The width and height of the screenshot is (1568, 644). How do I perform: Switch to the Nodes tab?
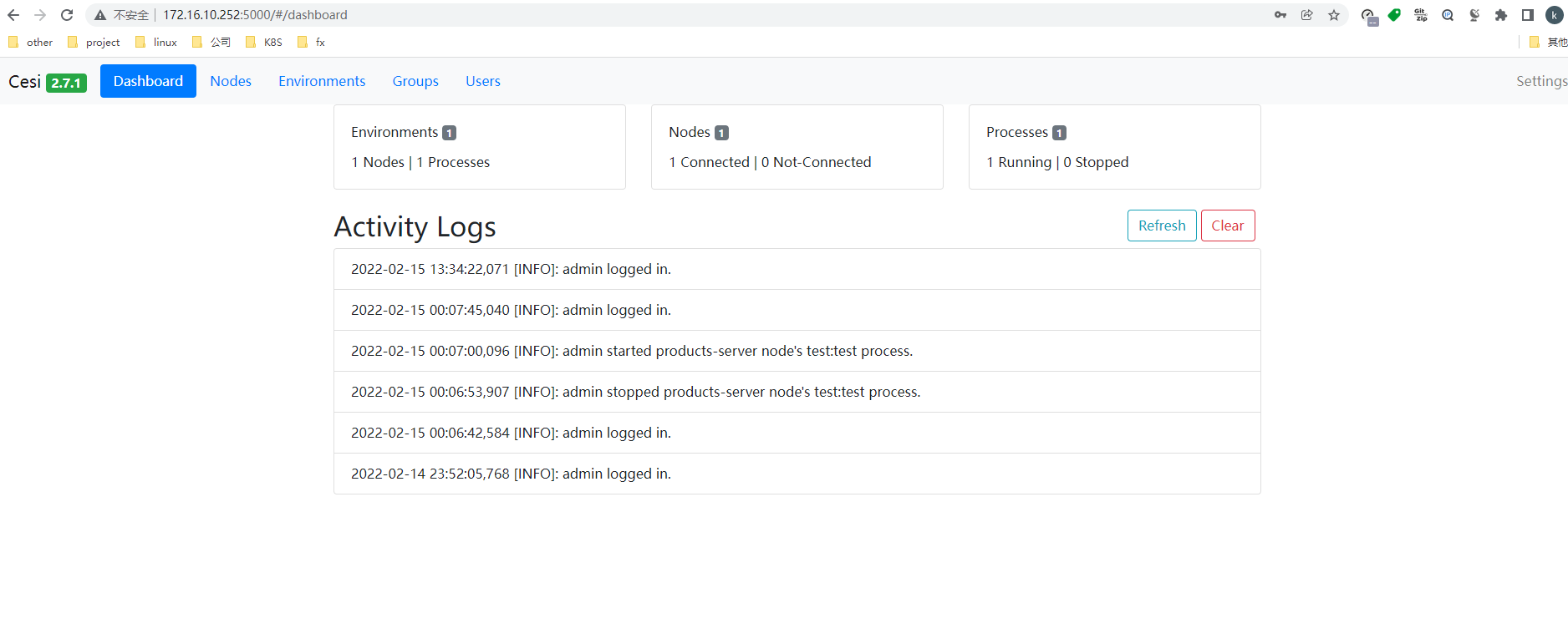tap(231, 81)
